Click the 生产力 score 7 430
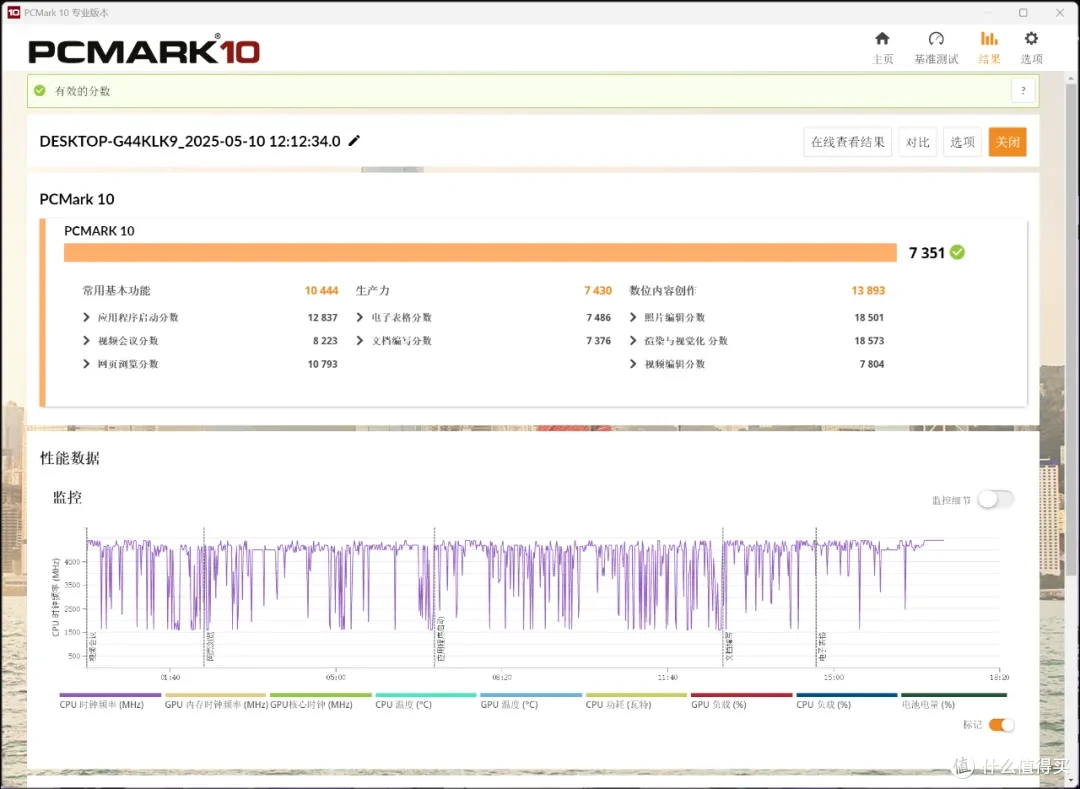 tap(598, 291)
